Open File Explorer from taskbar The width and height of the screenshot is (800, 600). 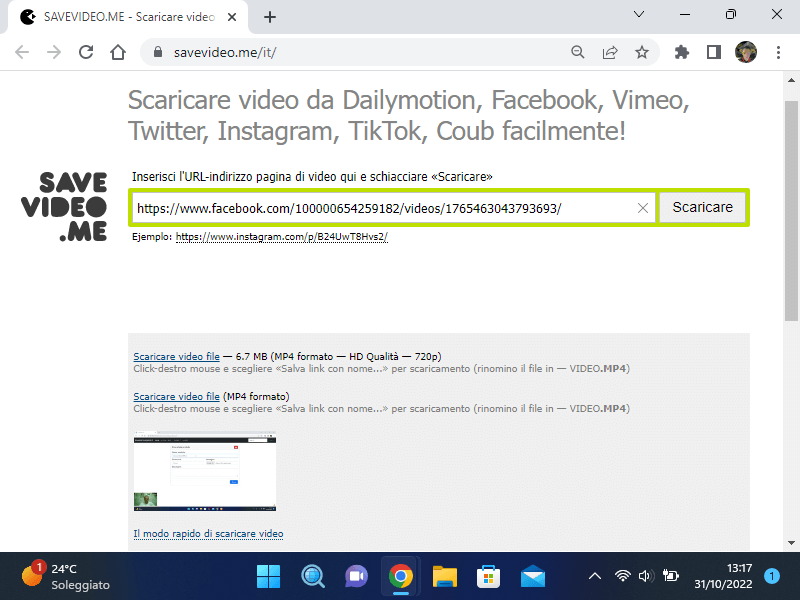[x=445, y=577]
